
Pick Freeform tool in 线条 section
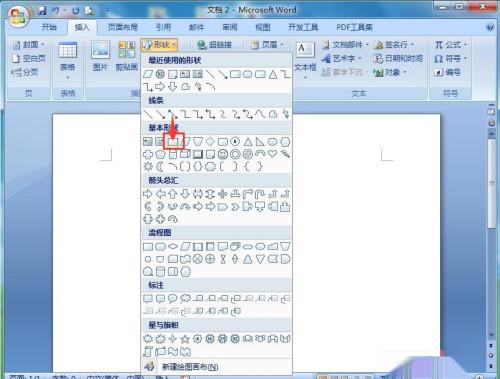coord(273,114)
